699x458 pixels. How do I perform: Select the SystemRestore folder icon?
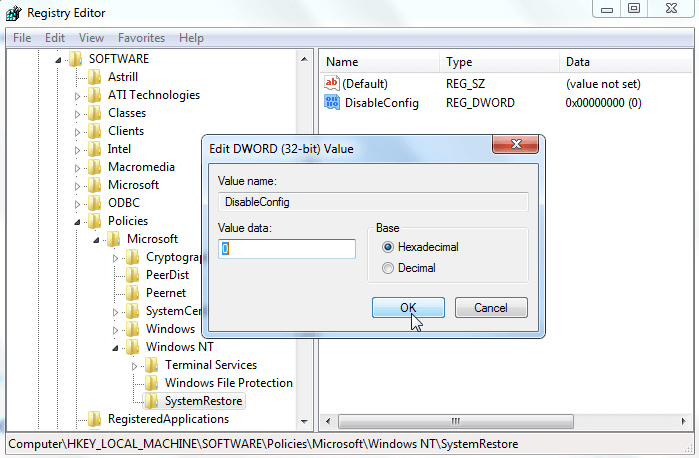click(x=152, y=401)
